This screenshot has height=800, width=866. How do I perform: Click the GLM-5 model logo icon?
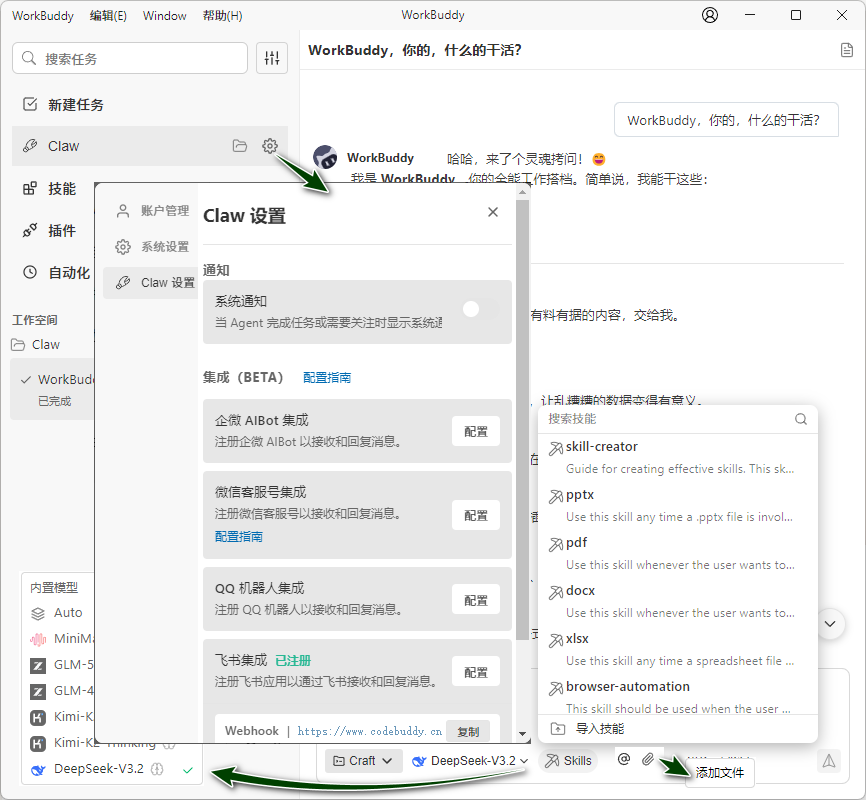point(38,665)
